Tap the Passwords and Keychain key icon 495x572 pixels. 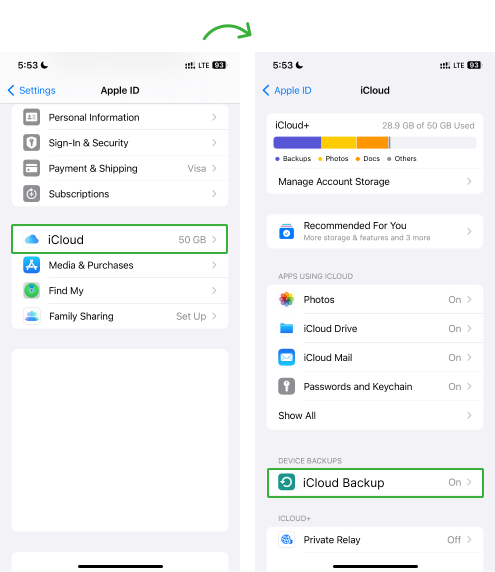(x=286, y=386)
